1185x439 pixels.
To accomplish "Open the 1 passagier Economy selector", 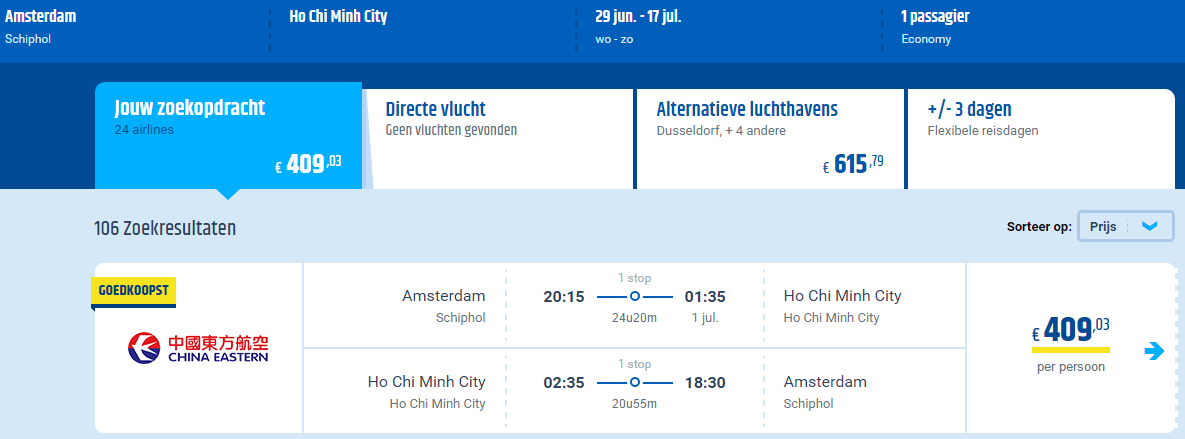I will [x=1031, y=26].
